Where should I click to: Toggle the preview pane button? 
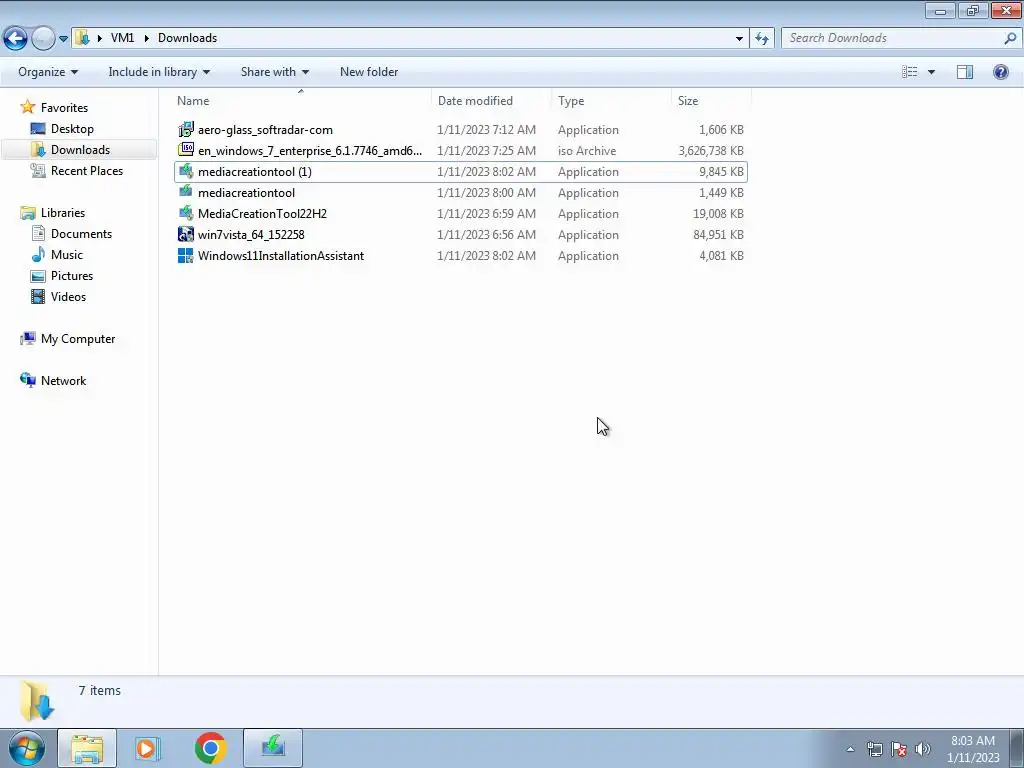965,72
